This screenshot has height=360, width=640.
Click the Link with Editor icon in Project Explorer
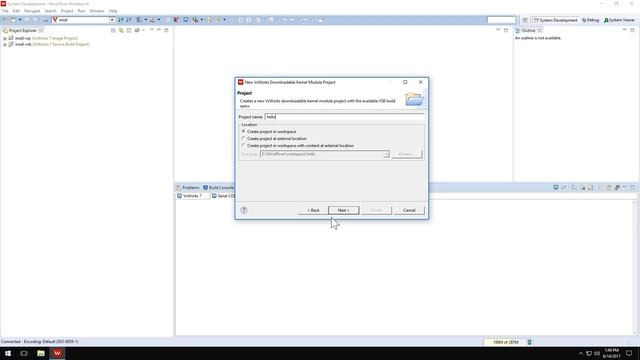[x=121, y=31]
